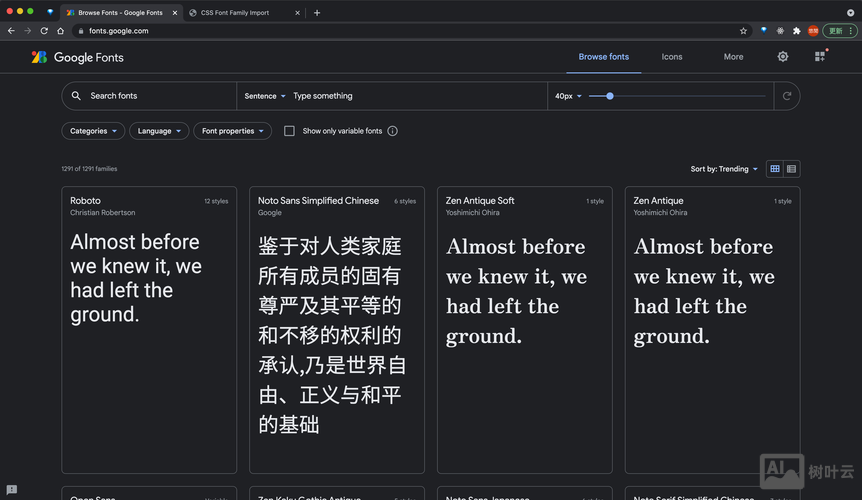Bookmark this page with the star
862x500 pixels.
pos(743,31)
